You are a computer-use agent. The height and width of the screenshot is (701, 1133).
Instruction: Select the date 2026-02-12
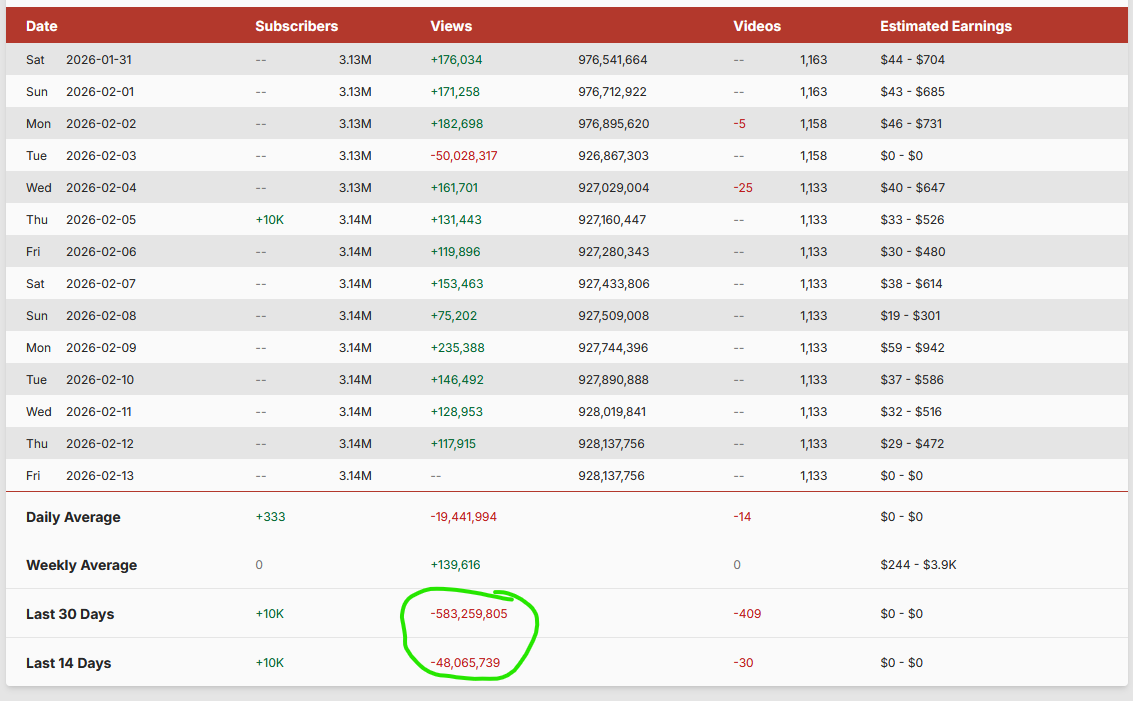[x=100, y=443]
